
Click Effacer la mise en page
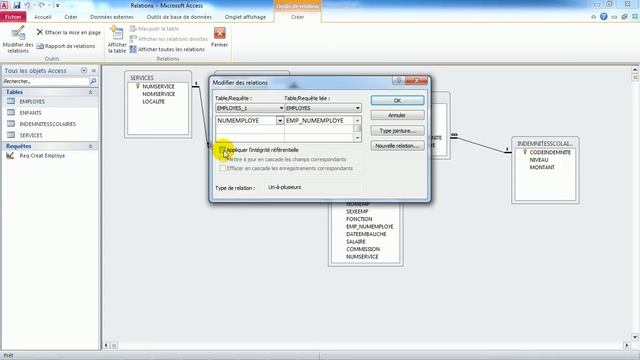point(69,32)
